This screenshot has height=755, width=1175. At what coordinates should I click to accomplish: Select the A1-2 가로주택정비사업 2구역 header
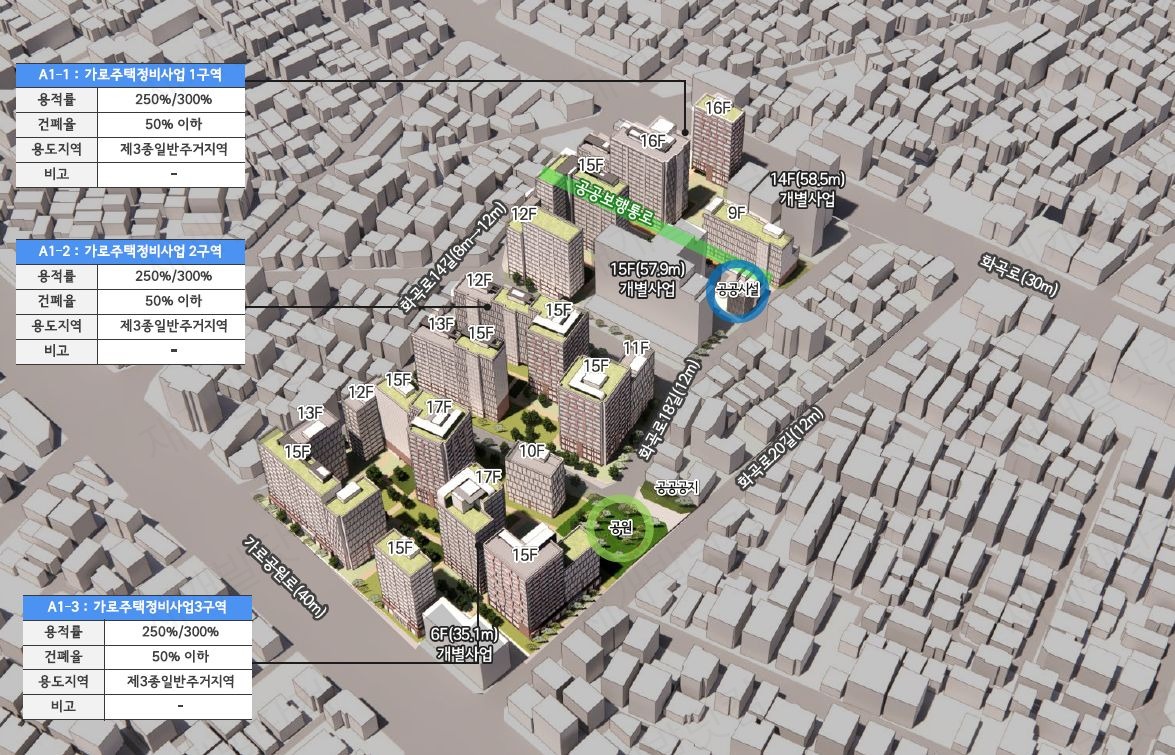click(130, 251)
